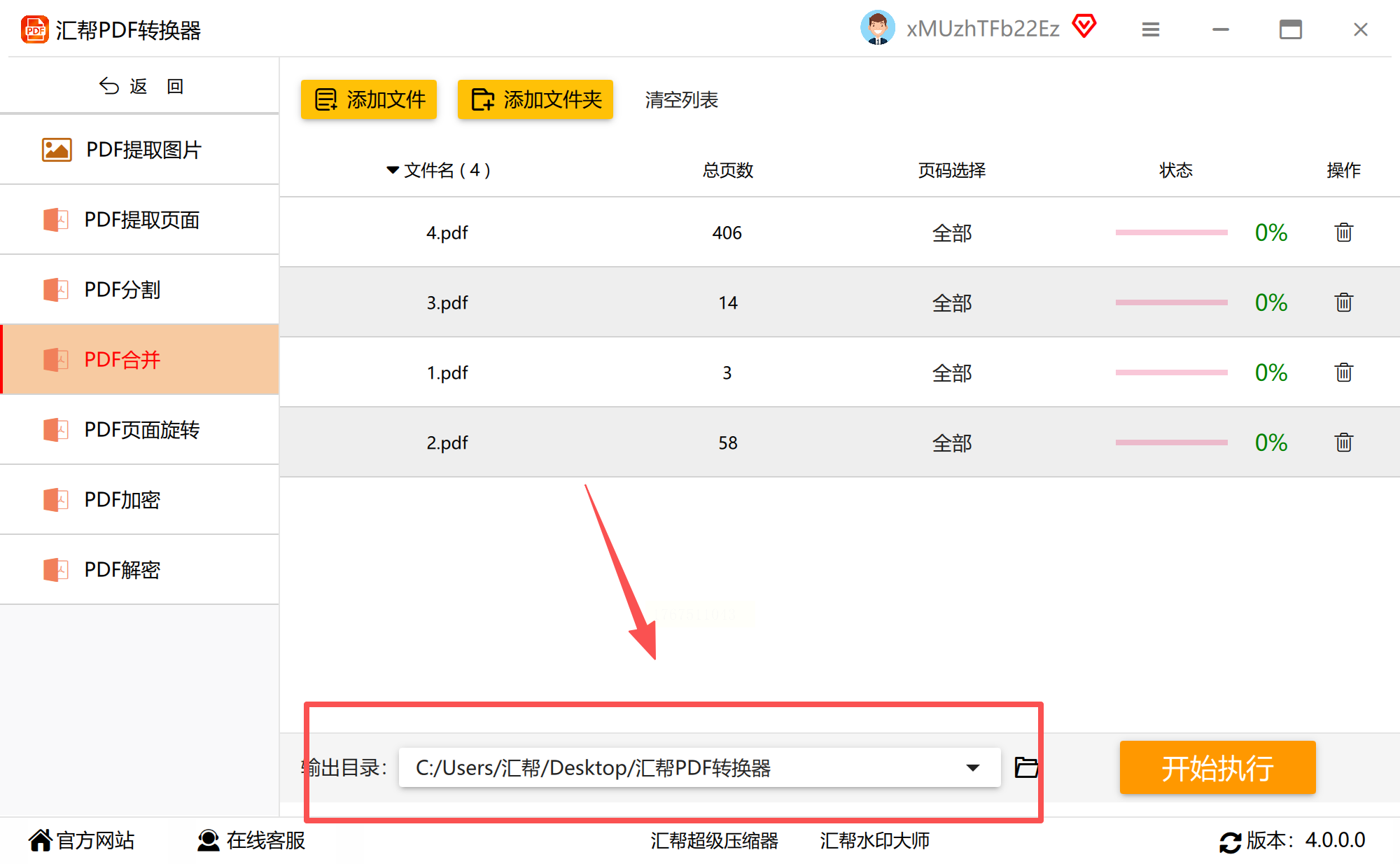Click the red VIP diamond icon

pyautogui.click(x=1084, y=27)
